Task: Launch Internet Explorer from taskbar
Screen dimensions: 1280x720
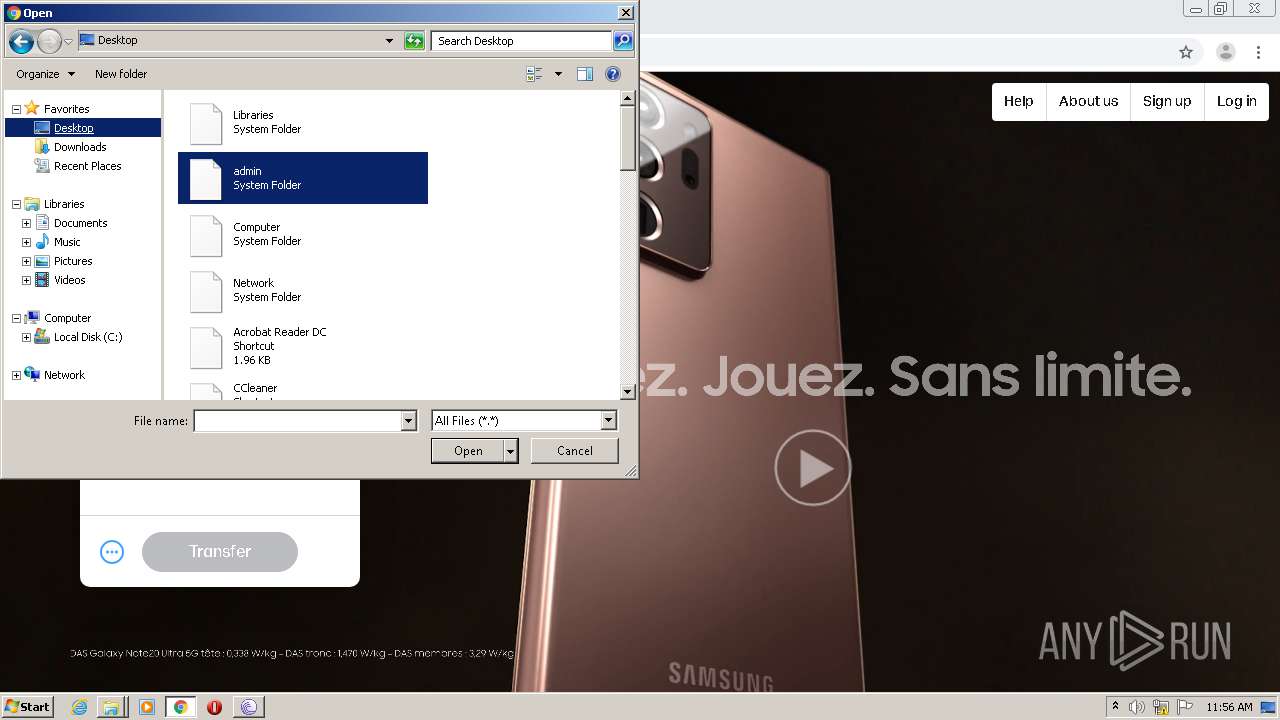Action: coord(80,707)
